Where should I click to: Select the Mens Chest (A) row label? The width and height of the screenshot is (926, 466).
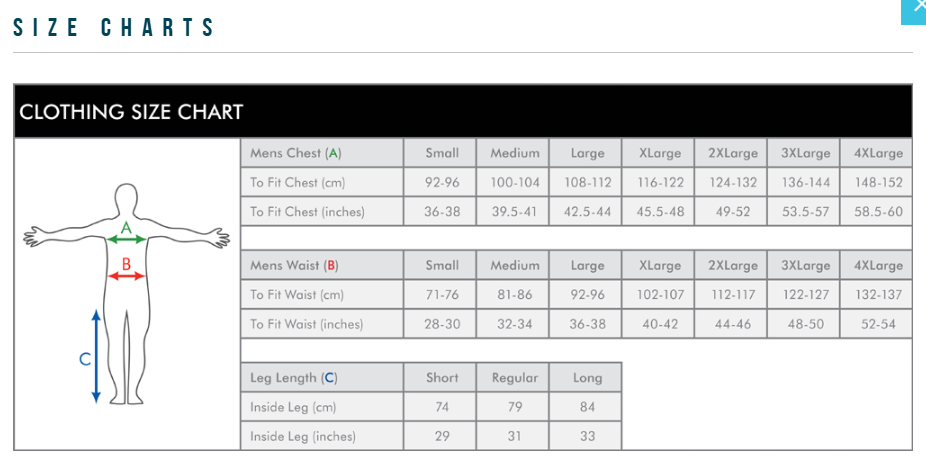296,153
